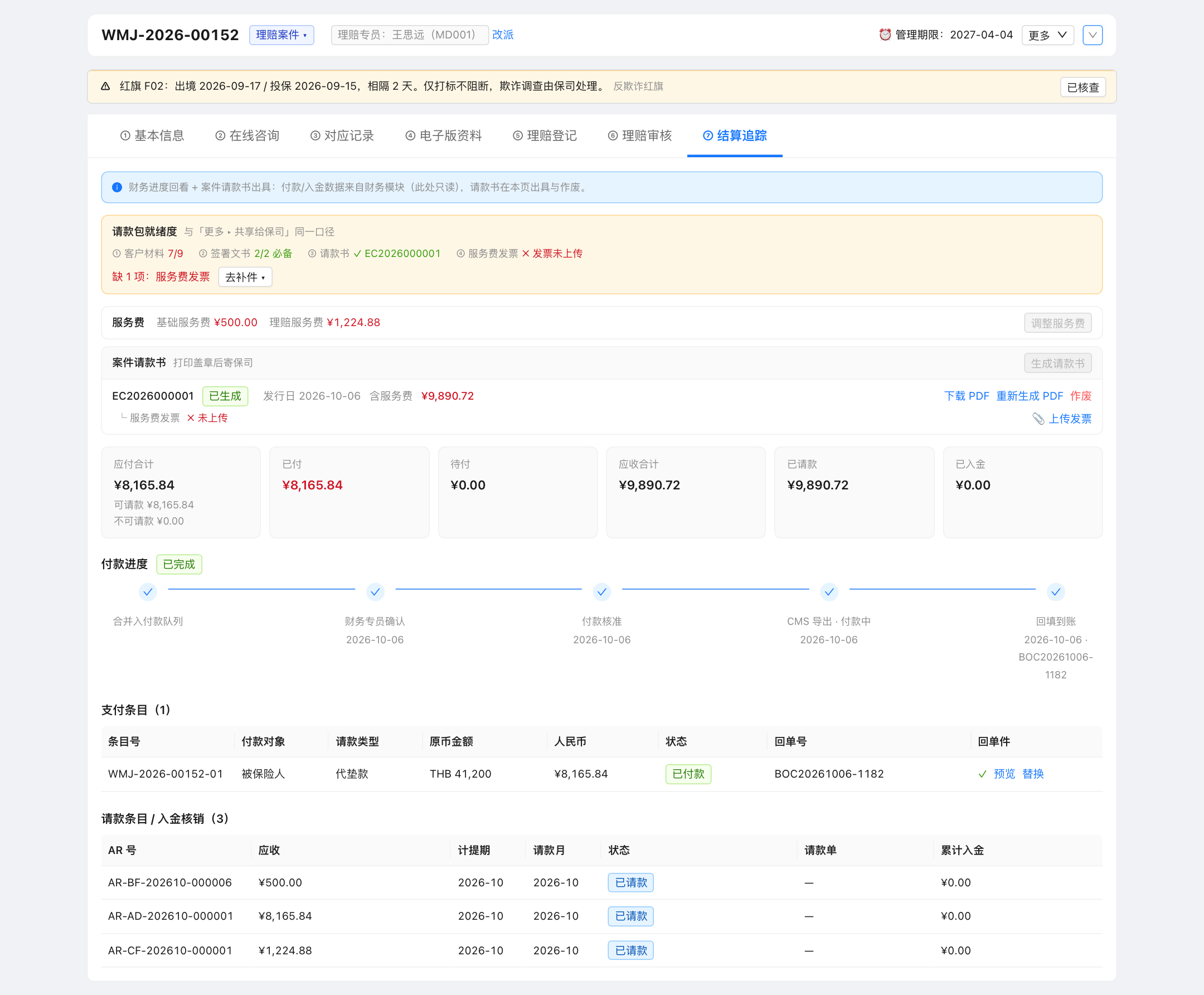Open the 理赔登记 tab

545,136
